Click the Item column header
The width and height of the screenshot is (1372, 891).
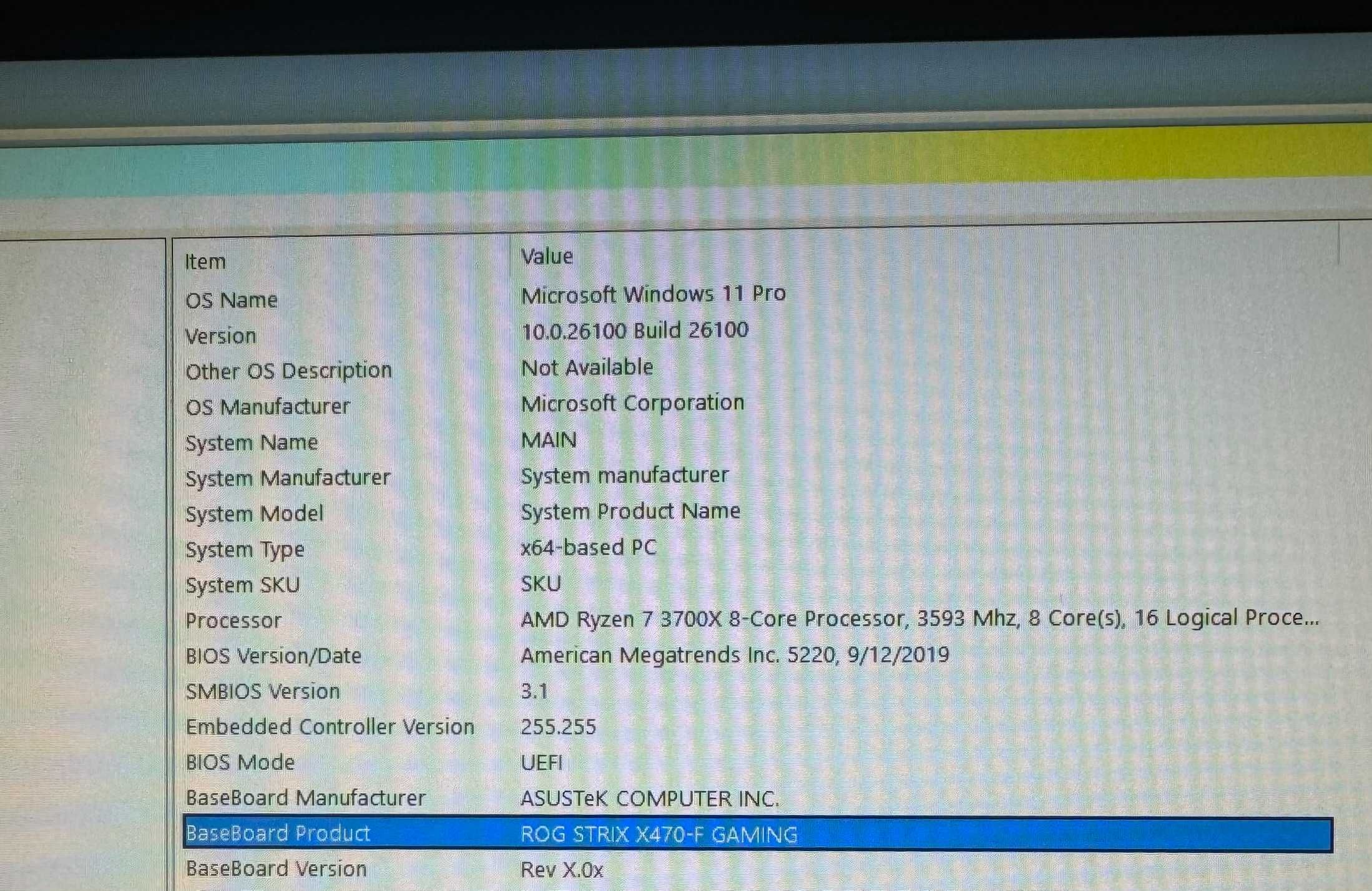point(205,261)
